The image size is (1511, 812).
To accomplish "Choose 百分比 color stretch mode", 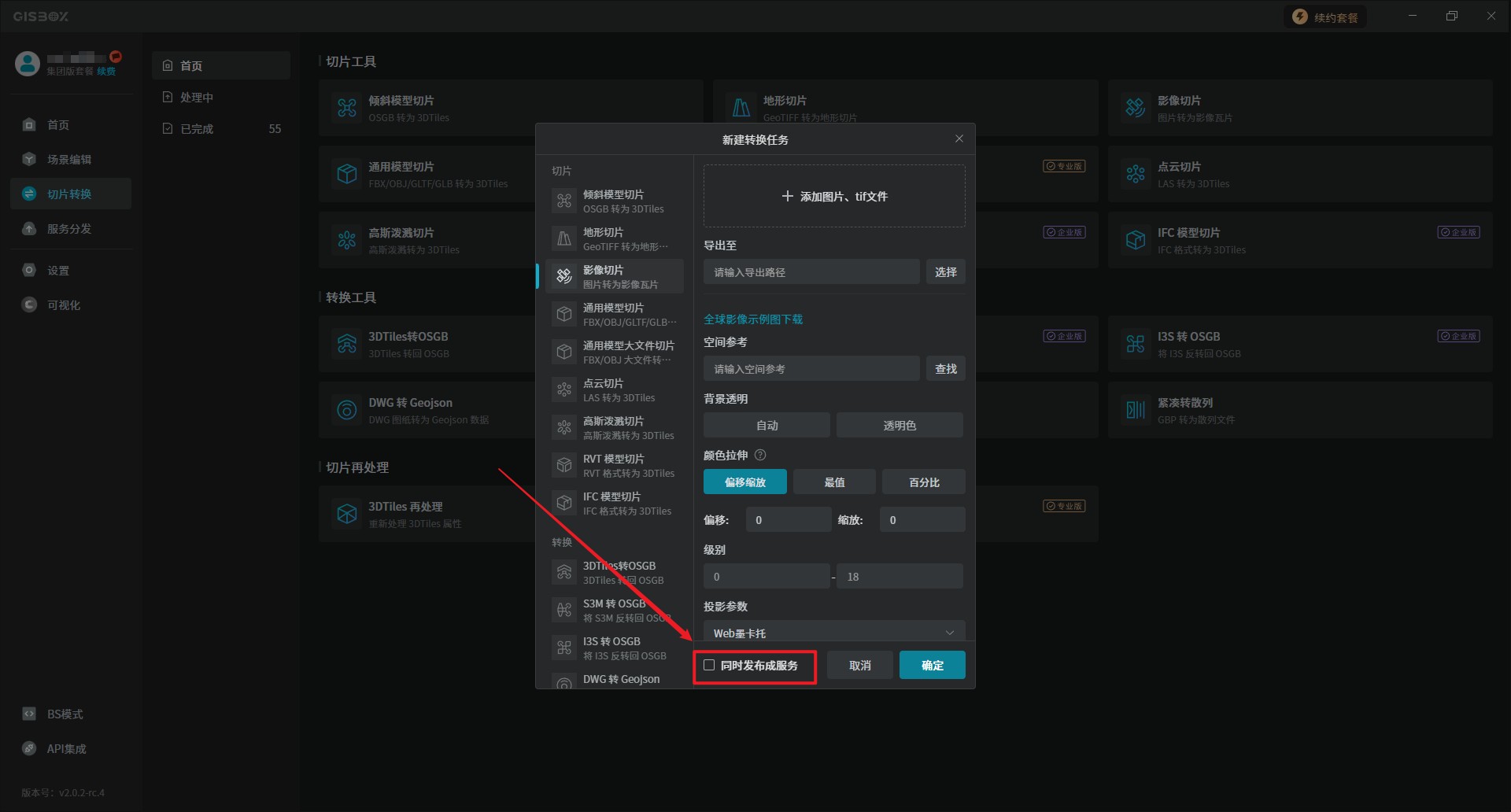I will 923,482.
